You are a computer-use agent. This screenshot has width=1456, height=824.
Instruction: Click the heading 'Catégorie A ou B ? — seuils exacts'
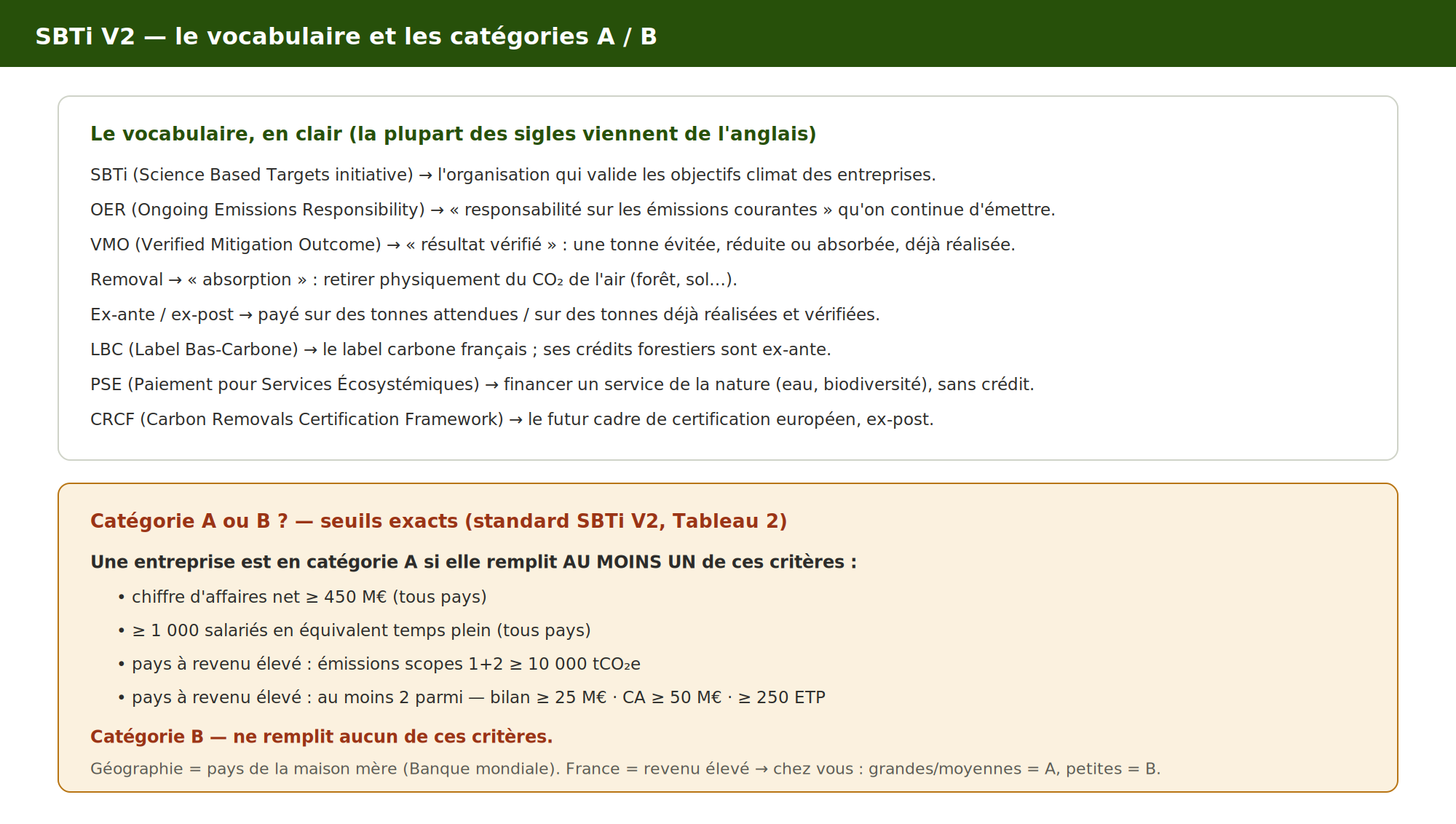438,521
